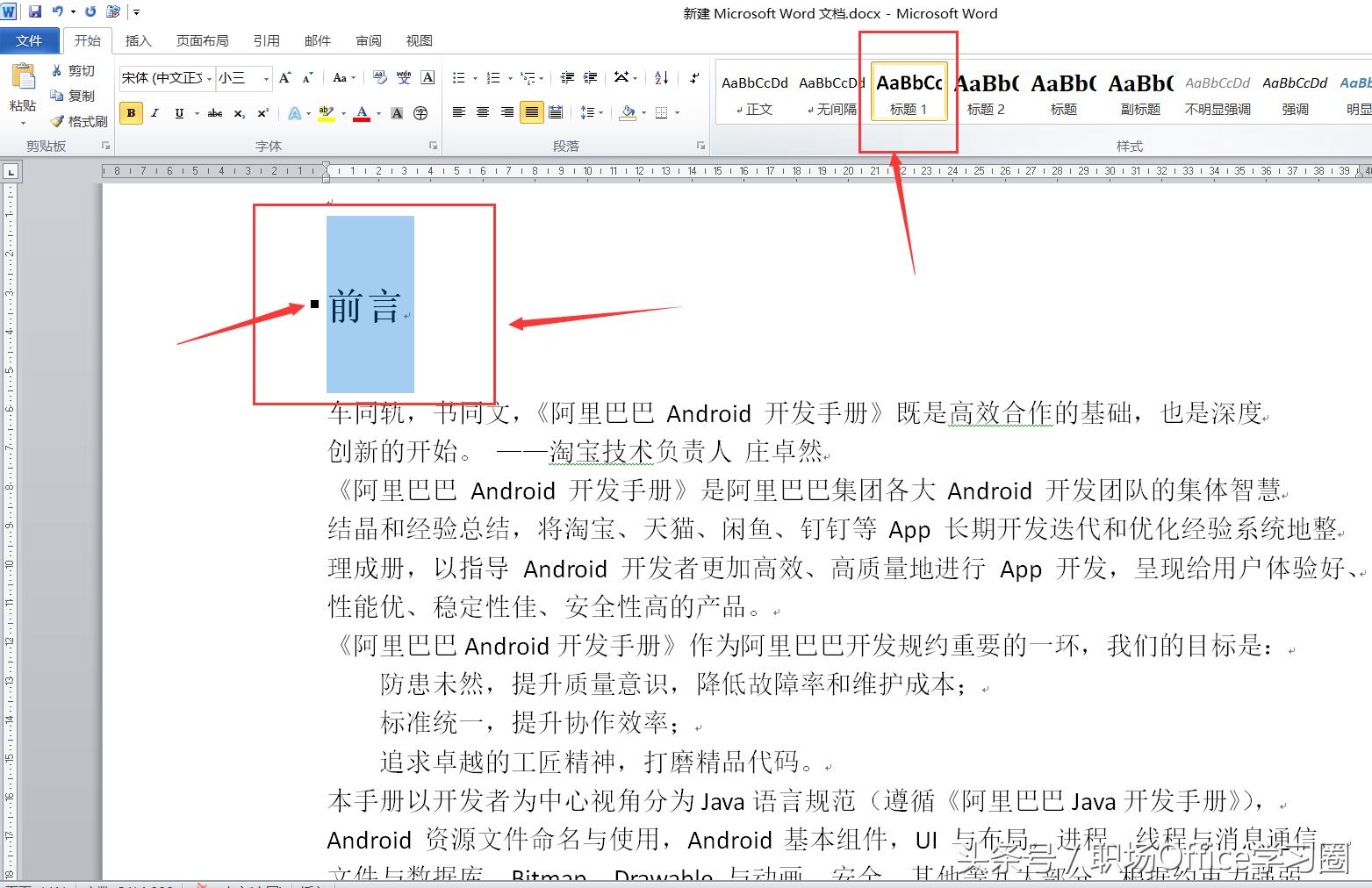Clear all formatting with the eraser icon
The image size is (1372, 888).
[380, 78]
